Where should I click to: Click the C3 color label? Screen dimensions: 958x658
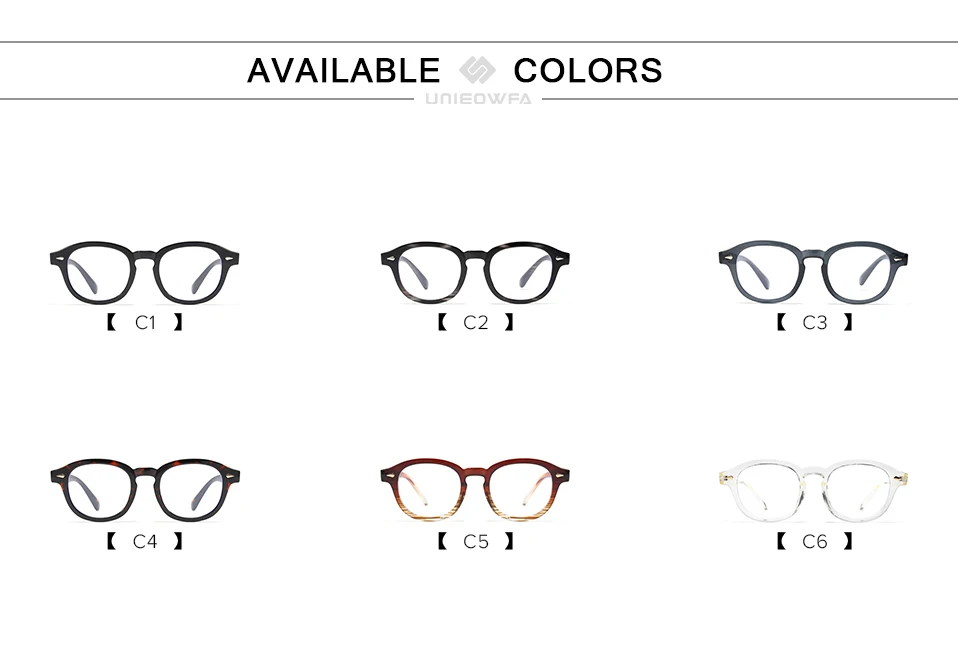click(814, 323)
